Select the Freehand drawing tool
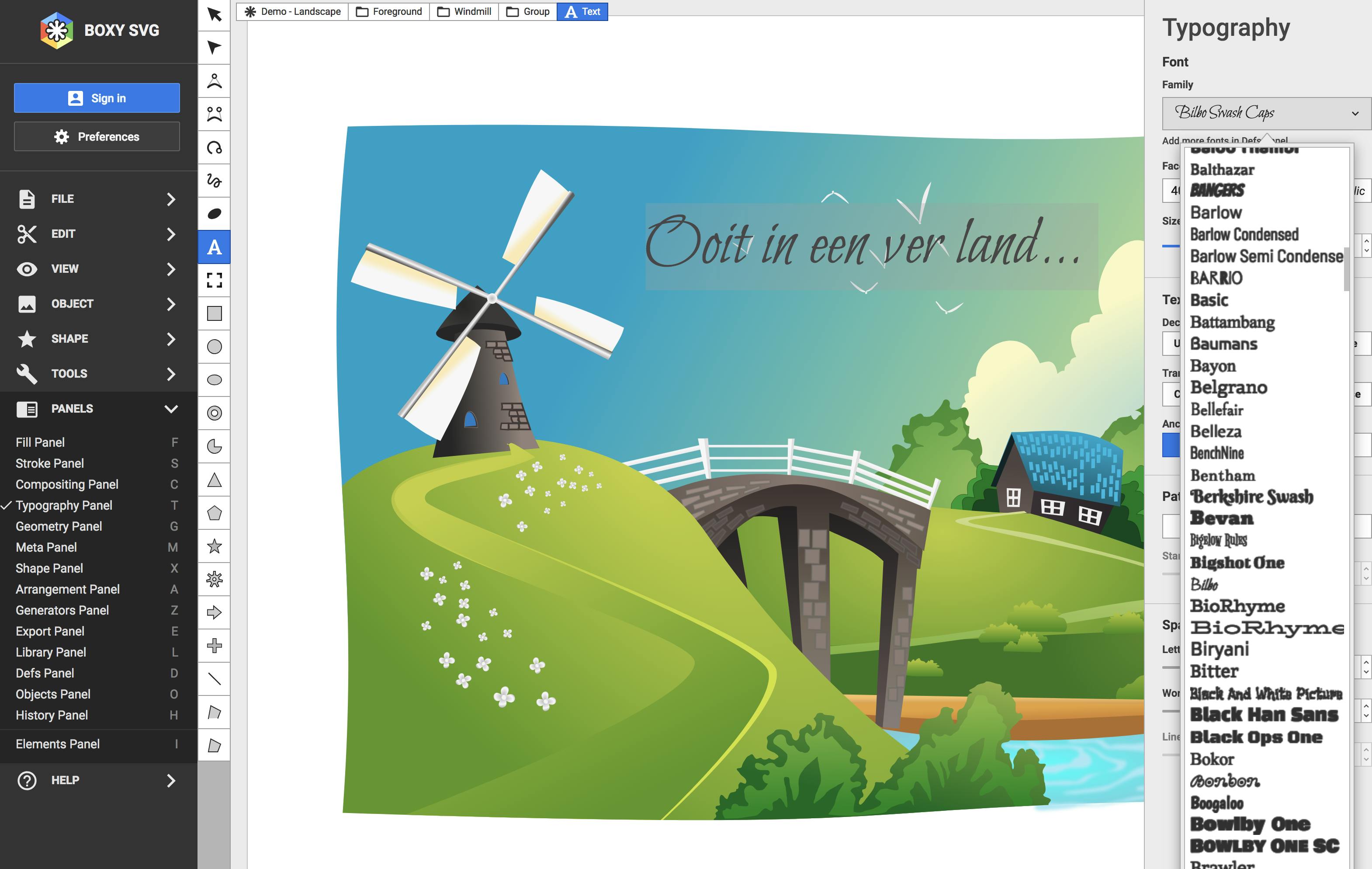Viewport: 1372px width, 869px height. (x=214, y=181)
